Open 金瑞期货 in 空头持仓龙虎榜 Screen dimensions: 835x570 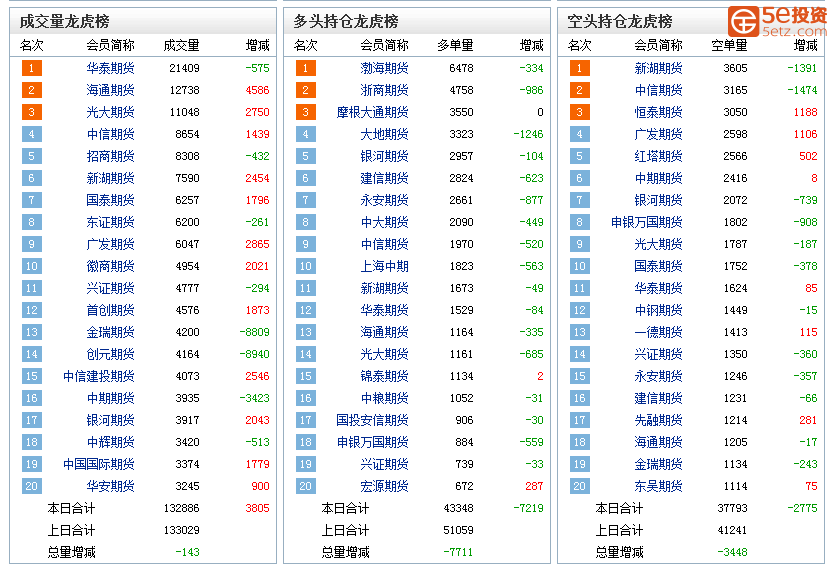659,464
